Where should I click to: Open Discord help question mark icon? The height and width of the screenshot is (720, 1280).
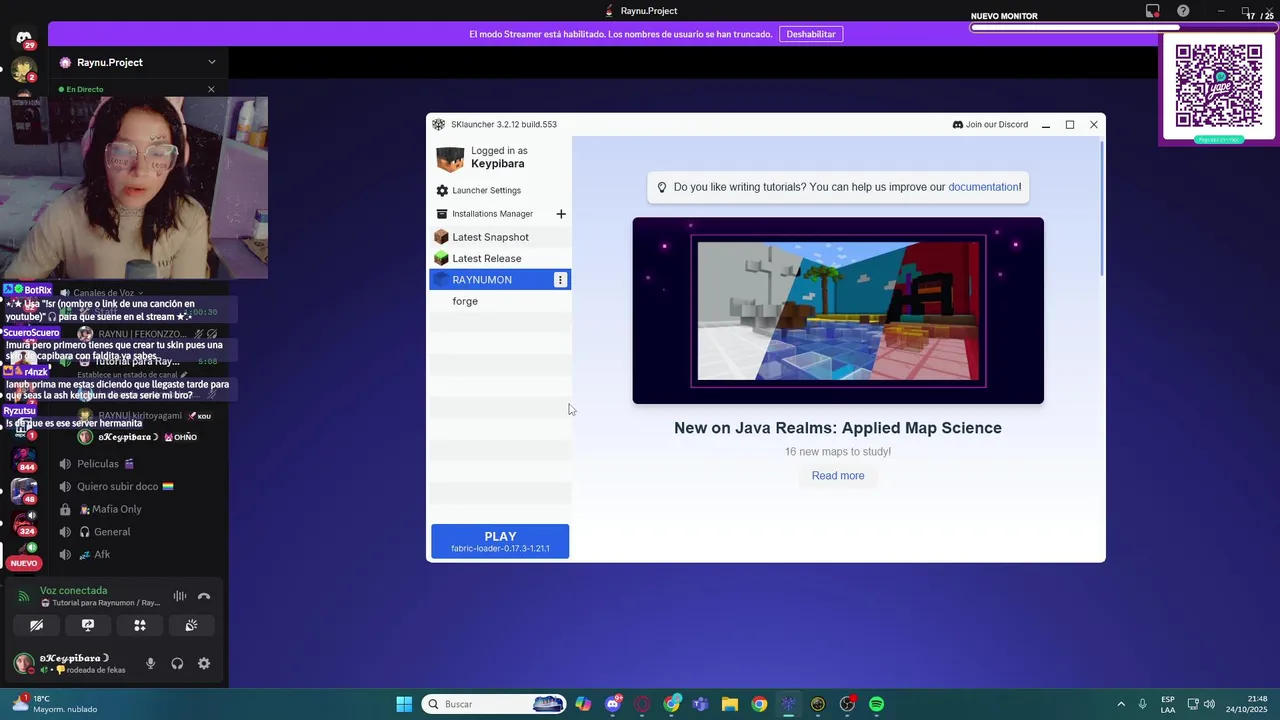(1183, 11)
